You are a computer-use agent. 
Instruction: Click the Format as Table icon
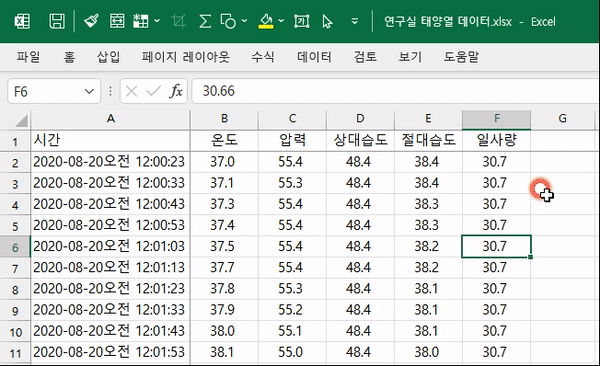140,21
